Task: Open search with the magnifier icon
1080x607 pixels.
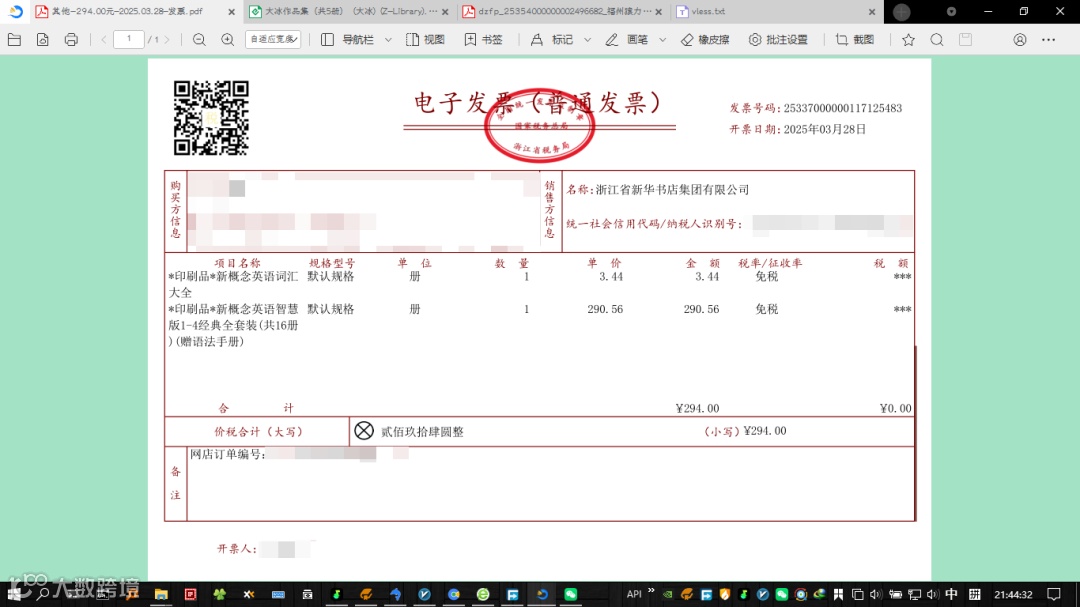Action: [x=937, y=40]
